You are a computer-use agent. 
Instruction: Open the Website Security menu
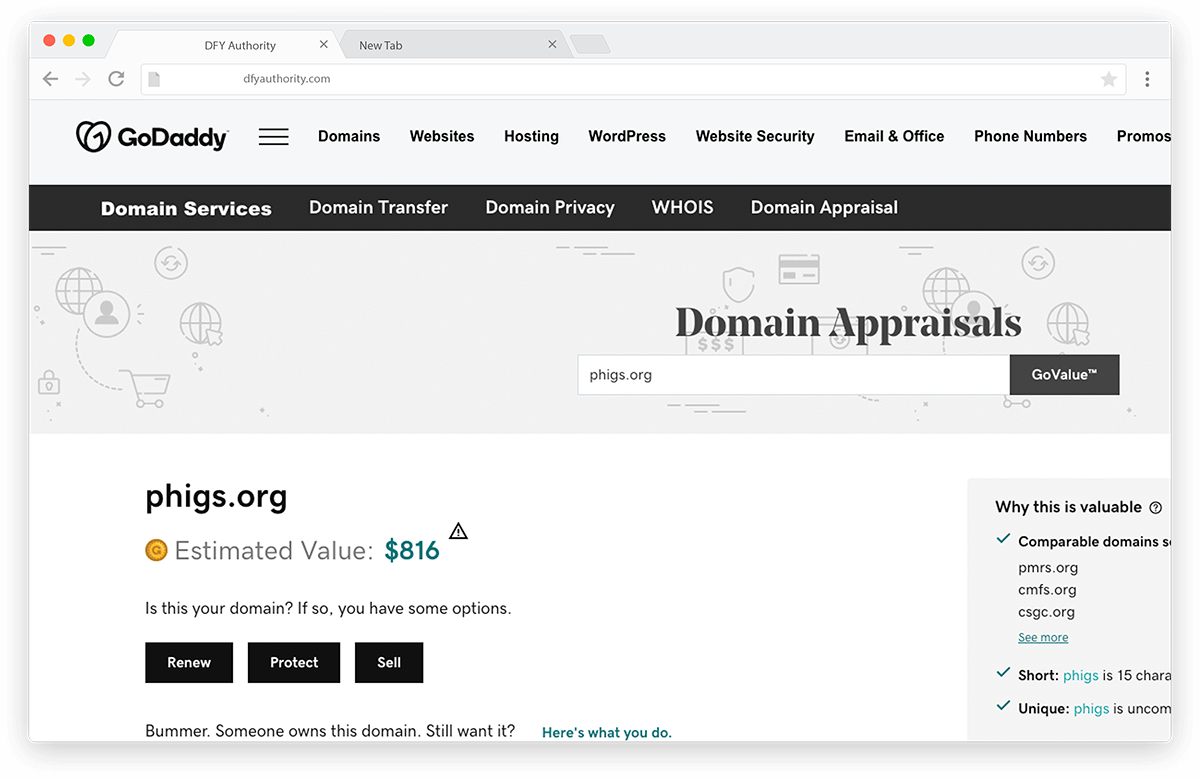(x=755, y=137)
